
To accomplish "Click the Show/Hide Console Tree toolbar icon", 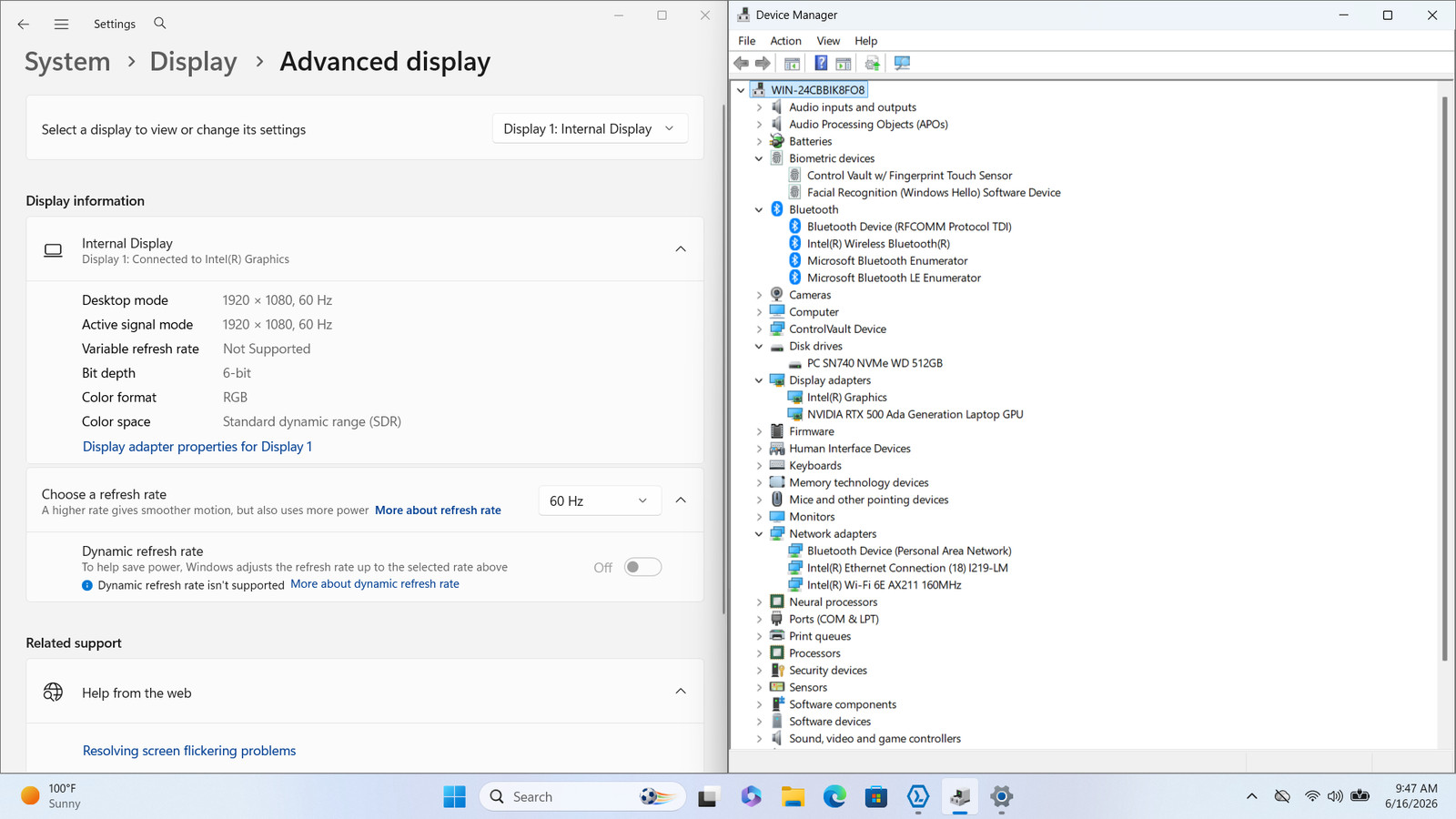I will [792, 63].
